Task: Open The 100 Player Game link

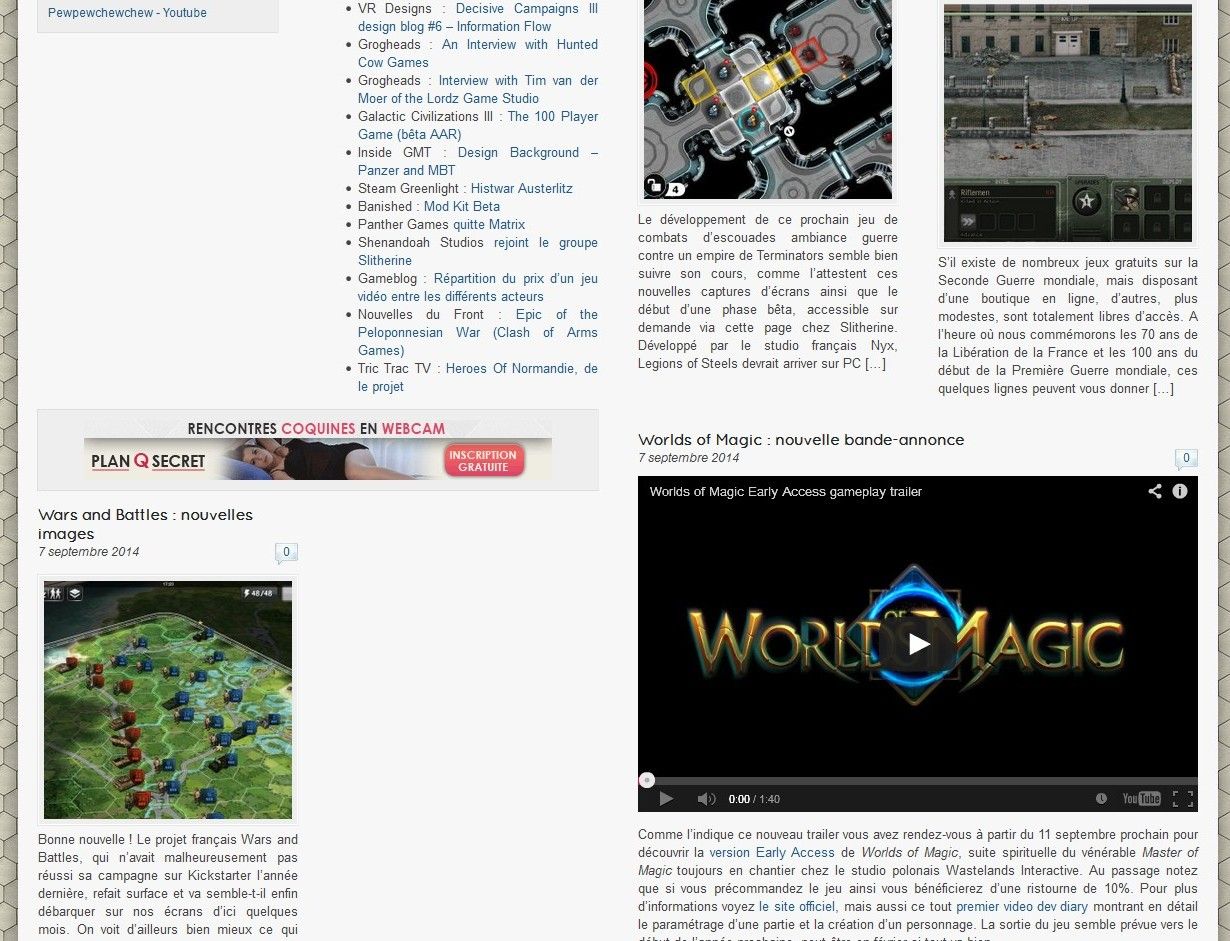Action: pos(478,125)
